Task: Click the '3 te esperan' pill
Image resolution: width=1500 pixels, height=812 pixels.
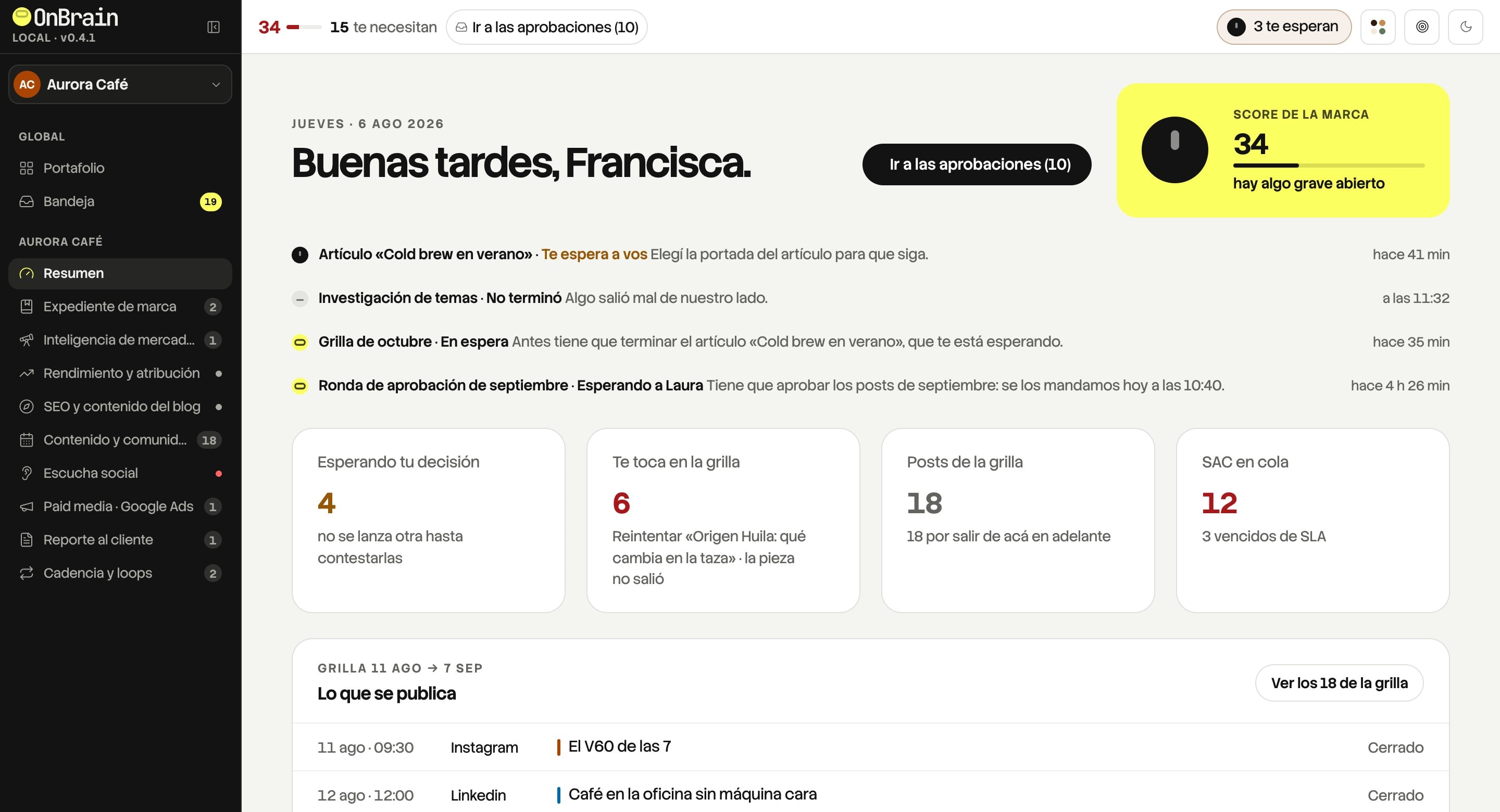Action: (x=1283, y=27)
